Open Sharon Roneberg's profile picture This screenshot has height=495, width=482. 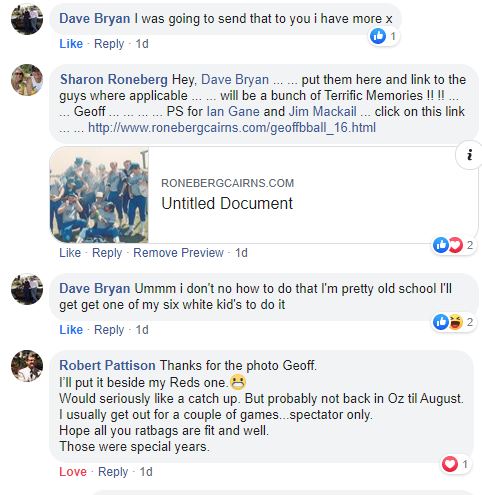[27, 80]
